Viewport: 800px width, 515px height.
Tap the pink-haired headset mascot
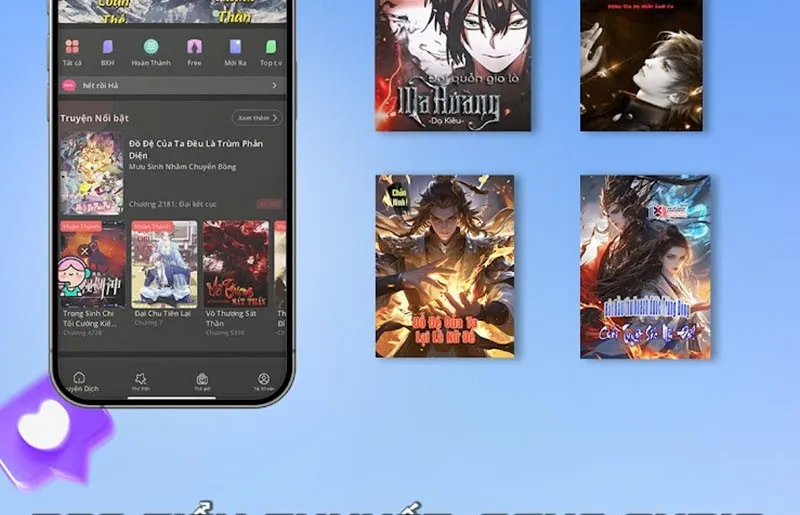point(74,276)
